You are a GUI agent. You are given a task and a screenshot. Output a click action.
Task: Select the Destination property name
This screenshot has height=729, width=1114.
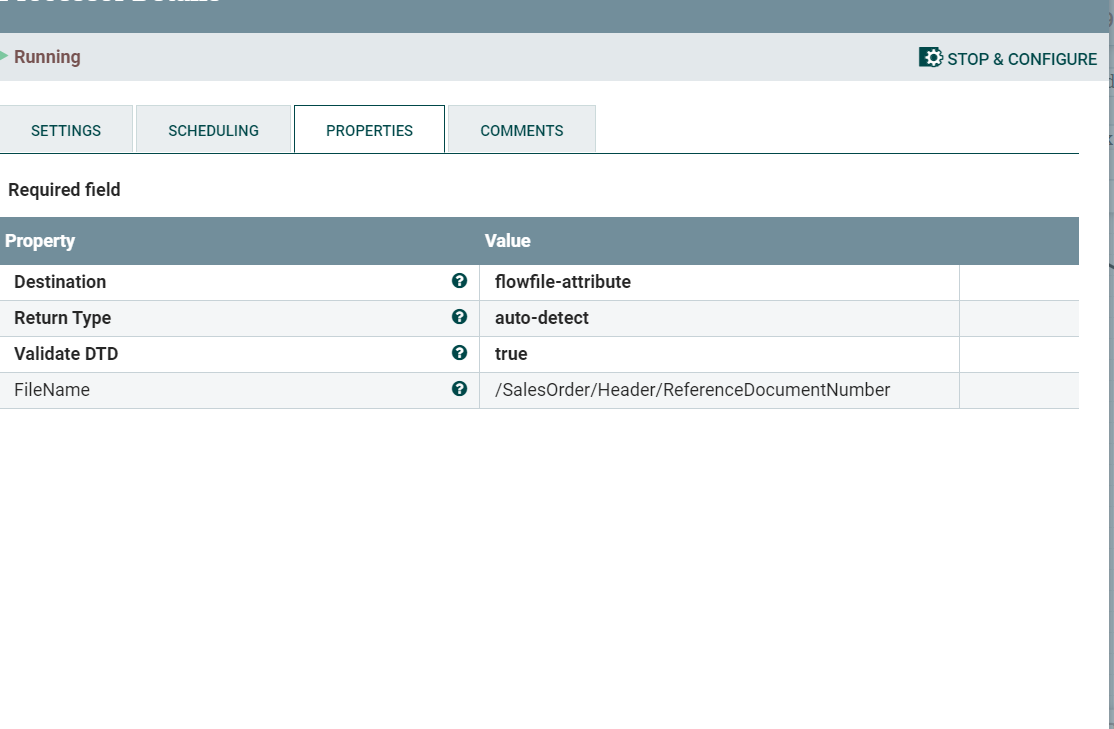coord(60,282)
